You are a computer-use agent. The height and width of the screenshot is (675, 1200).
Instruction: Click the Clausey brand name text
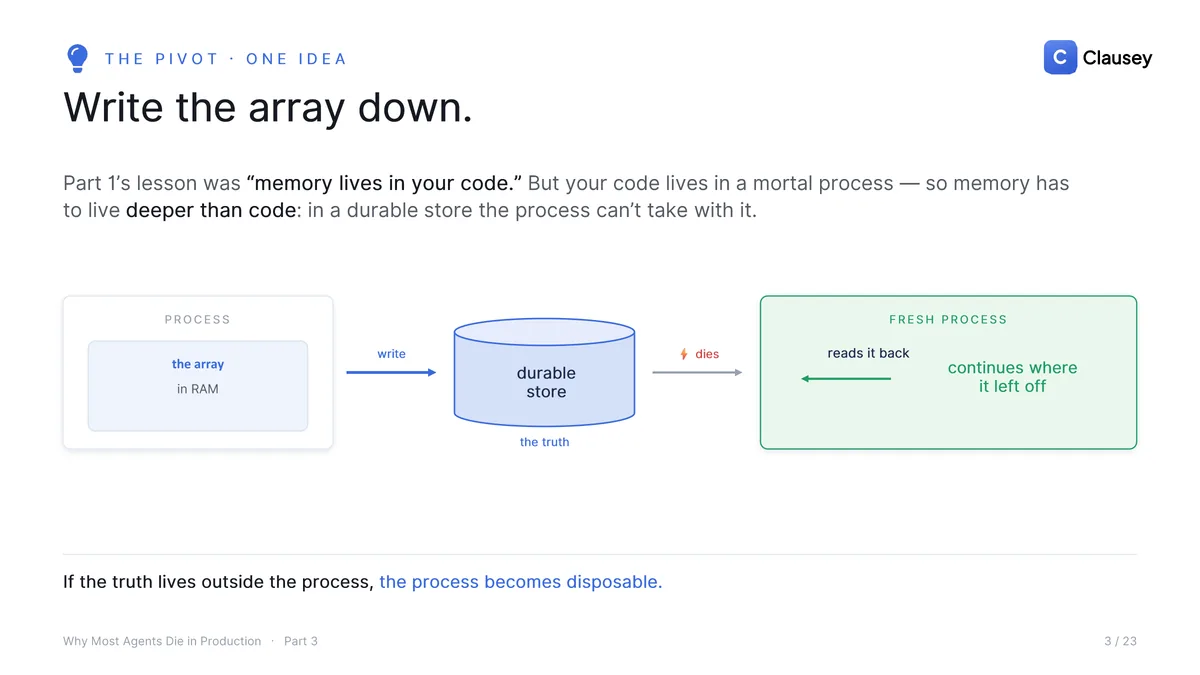pyautogui.click(x=1117, y=58)
